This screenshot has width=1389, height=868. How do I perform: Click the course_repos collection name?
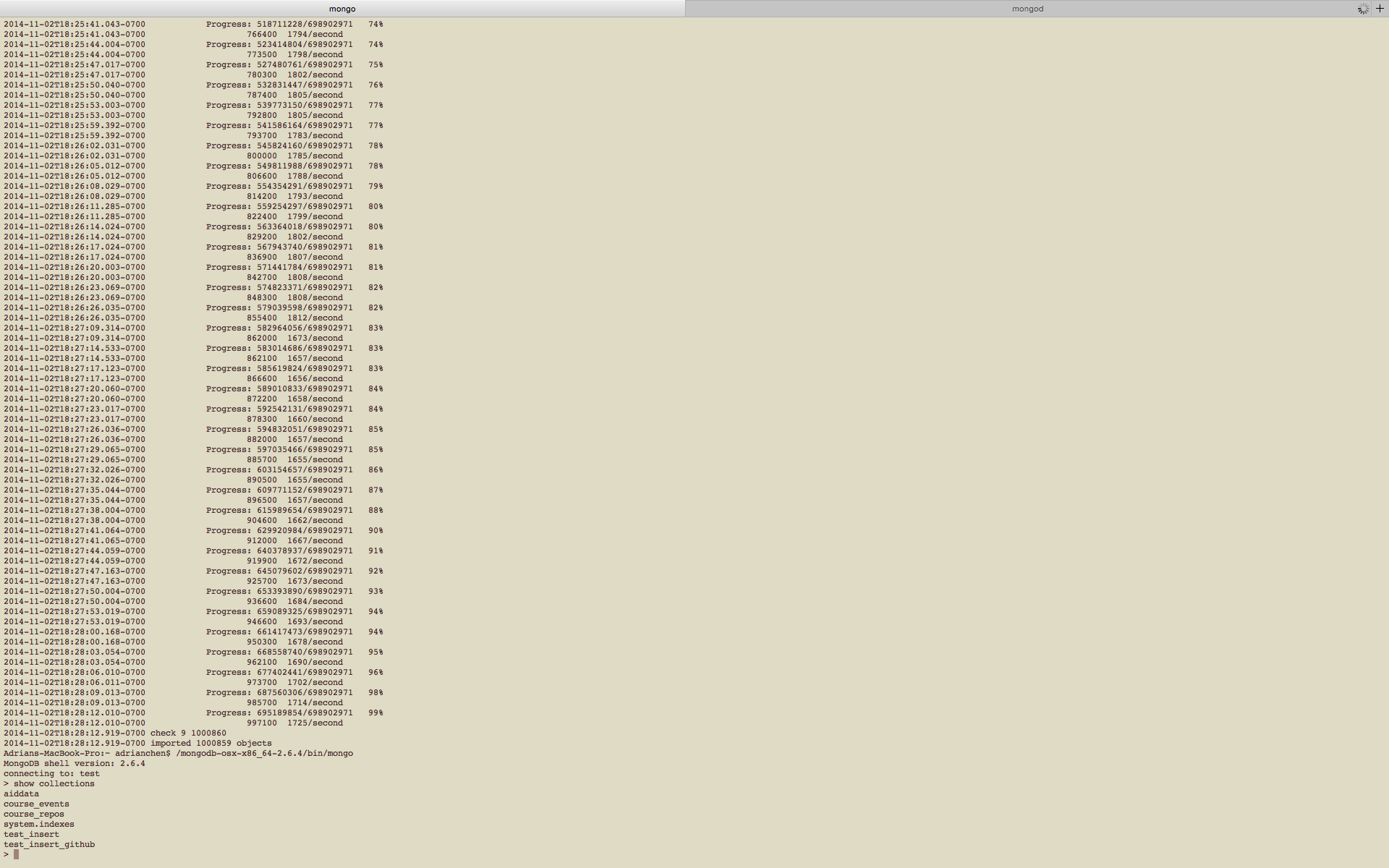(x=34, y=814)
